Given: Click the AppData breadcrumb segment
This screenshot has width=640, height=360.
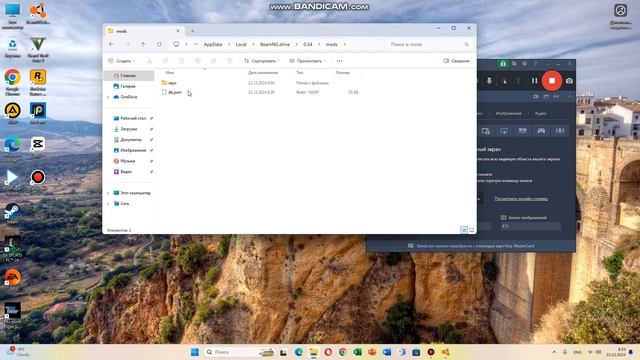Looking at the screenshot, I should click(x=213, y=44).
